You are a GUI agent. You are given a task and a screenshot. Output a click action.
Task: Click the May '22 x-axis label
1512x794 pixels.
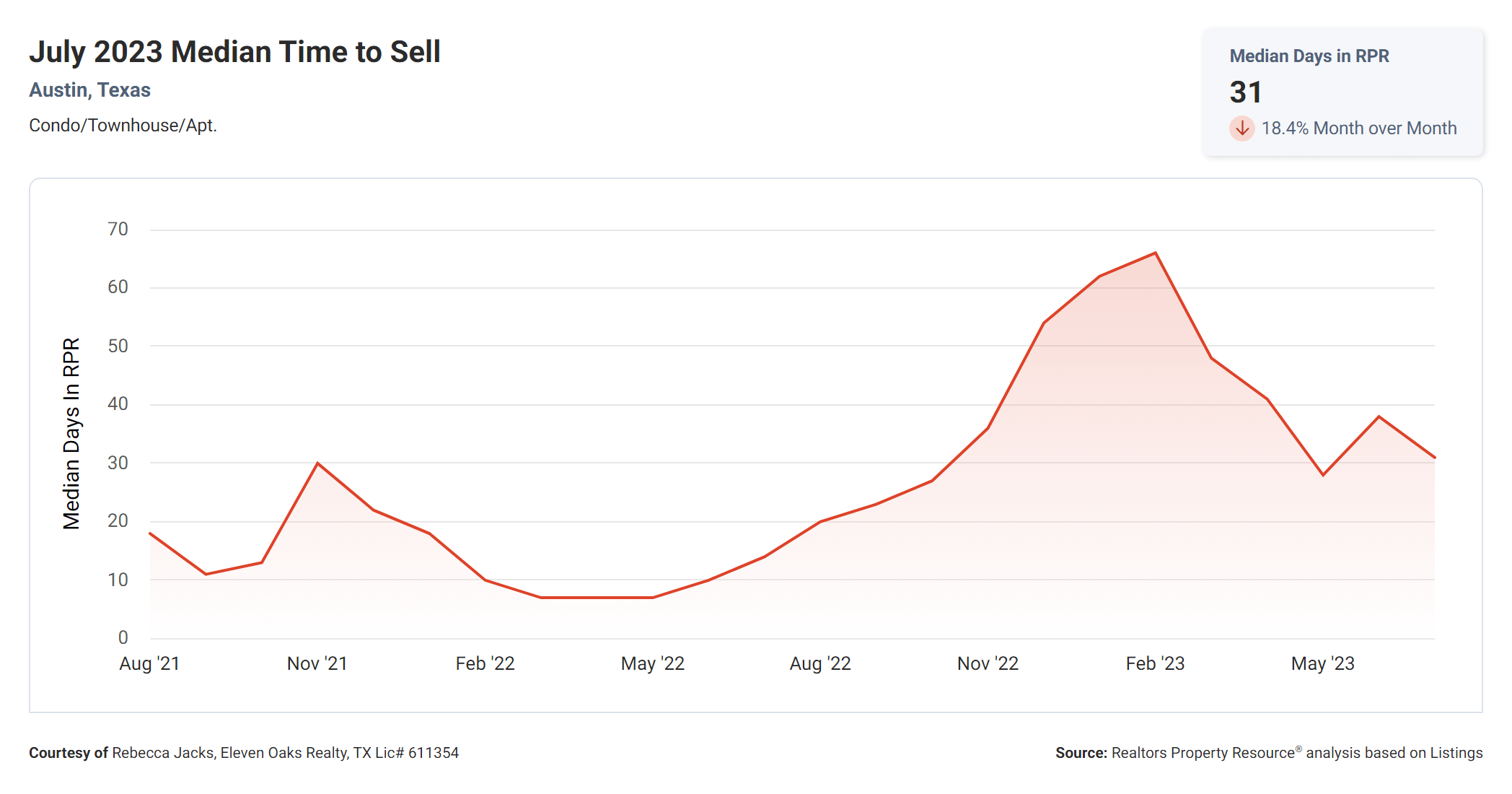point(652,663)
